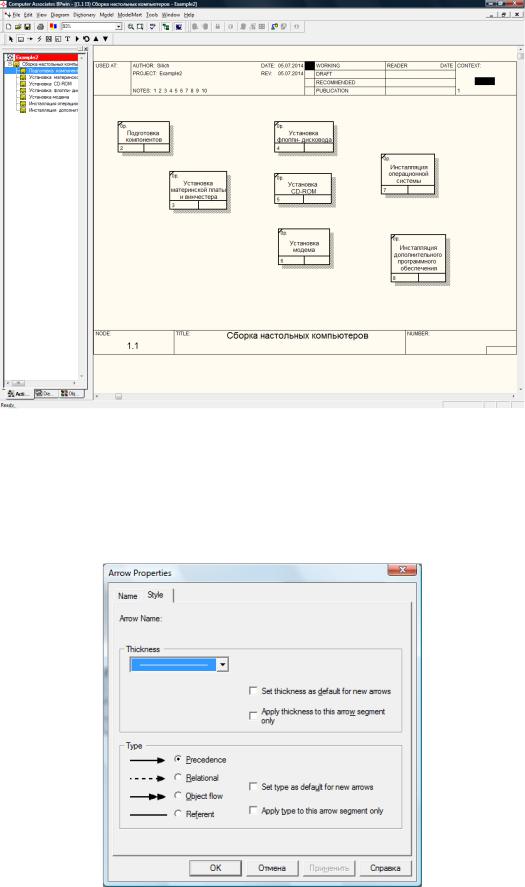Viewport: 525px width, 887px height.
Task: Click the spell check icon
Action: pyautogui.click(x=152, y=27)
